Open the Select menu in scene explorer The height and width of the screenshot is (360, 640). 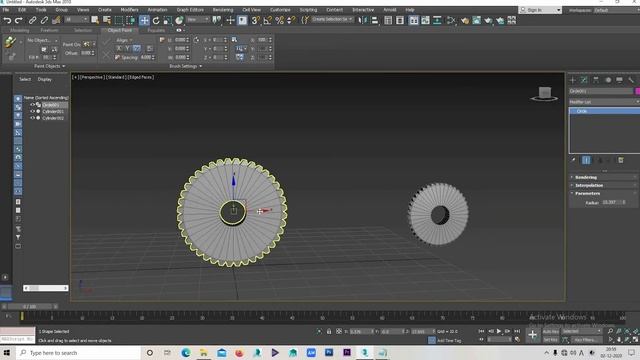(x=25, y=79)
